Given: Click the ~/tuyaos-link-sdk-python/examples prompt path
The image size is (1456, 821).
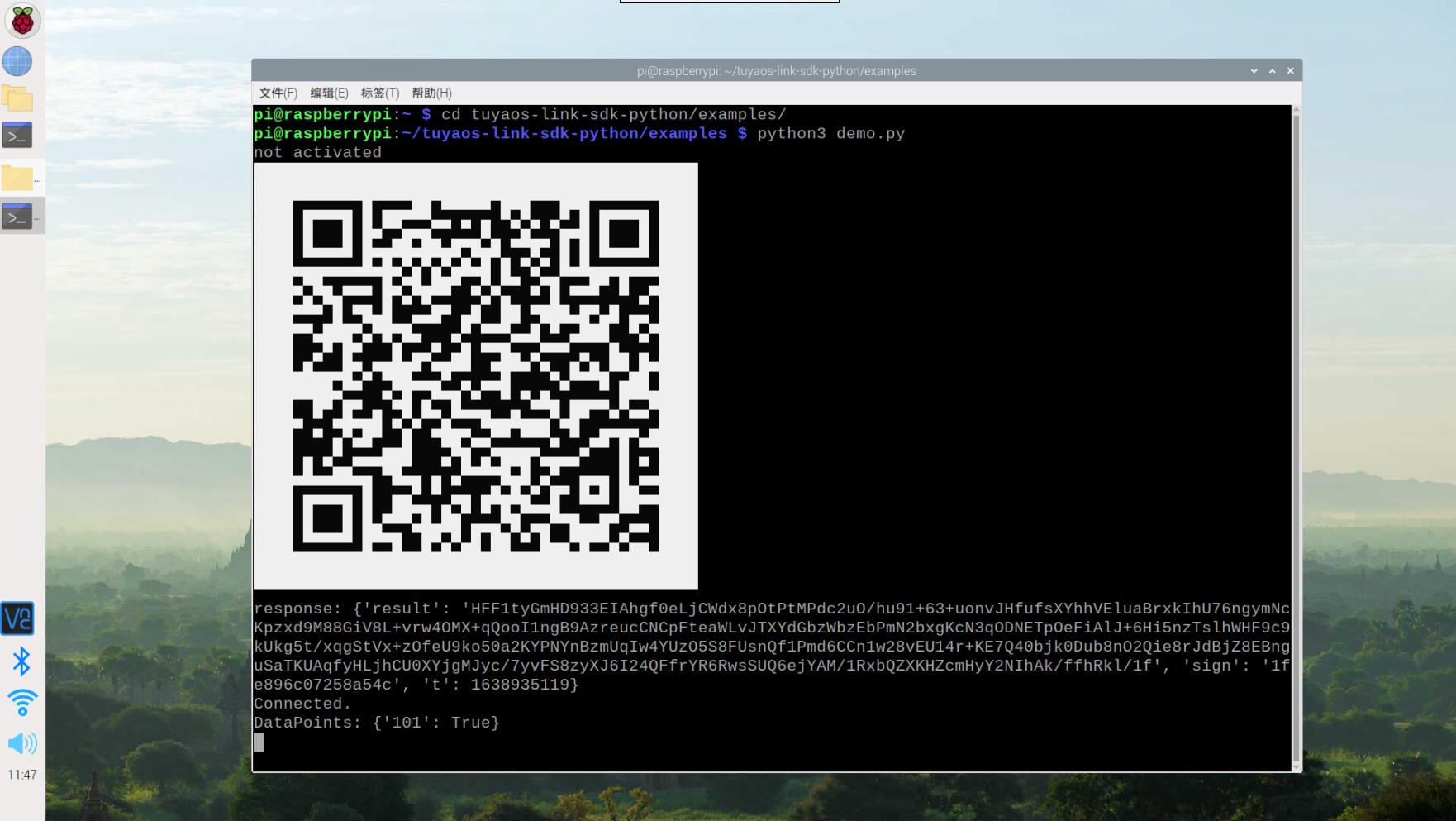Looking at the screenshot, I should click(564, 134).
